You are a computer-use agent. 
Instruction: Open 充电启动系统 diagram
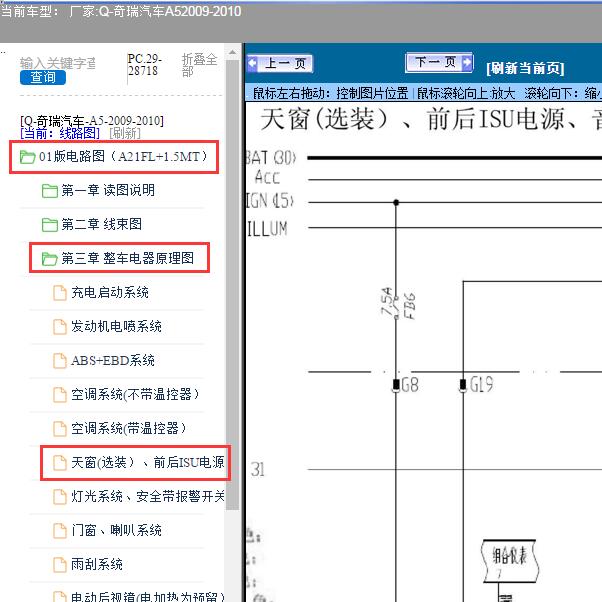click(x=110, y=293)
